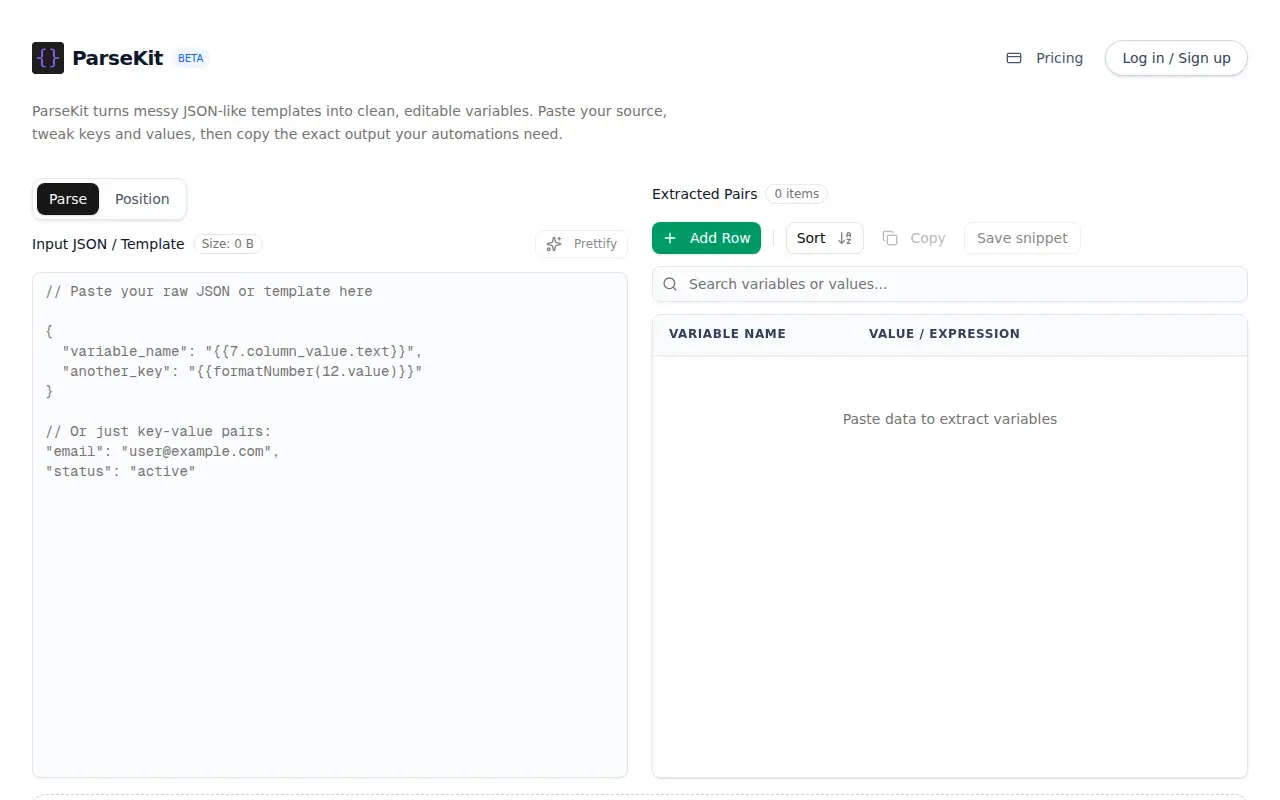Click the search magnifier icon
The width and height of the screenshot is (1280, 800).
(x=671, y=284)
